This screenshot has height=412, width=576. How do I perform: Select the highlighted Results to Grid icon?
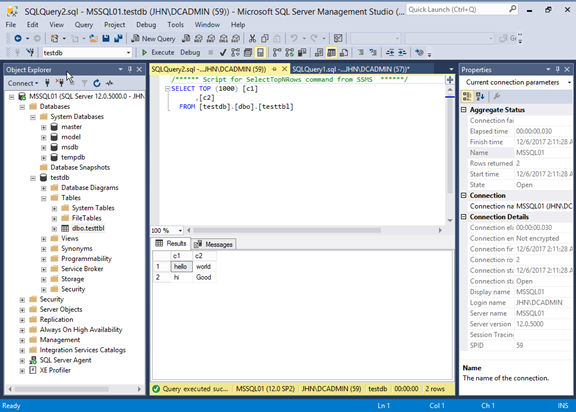click(x=331, y=53)
